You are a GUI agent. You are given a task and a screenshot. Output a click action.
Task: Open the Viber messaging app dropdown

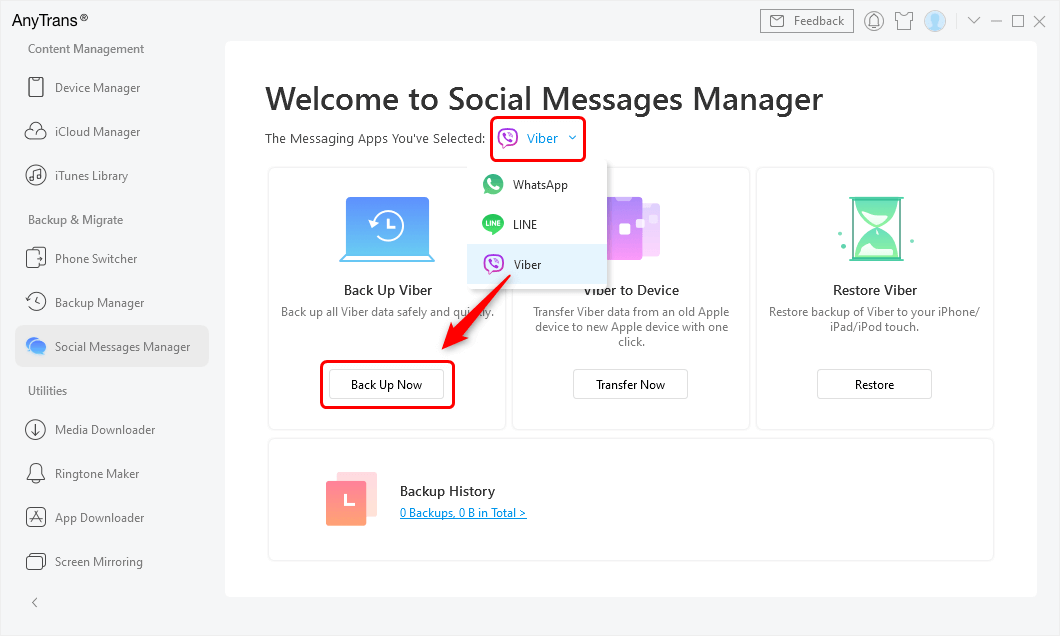[x=537, y=139]
